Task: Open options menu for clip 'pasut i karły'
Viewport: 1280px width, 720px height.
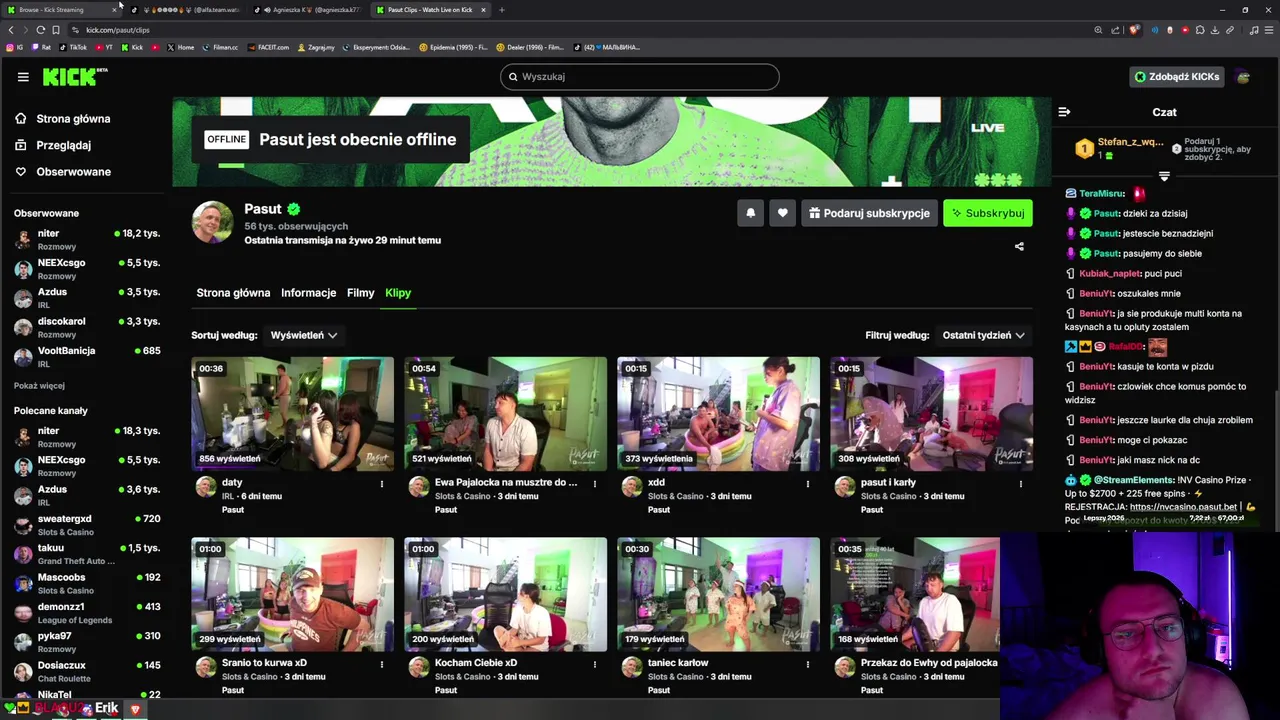Action: 1020,484
